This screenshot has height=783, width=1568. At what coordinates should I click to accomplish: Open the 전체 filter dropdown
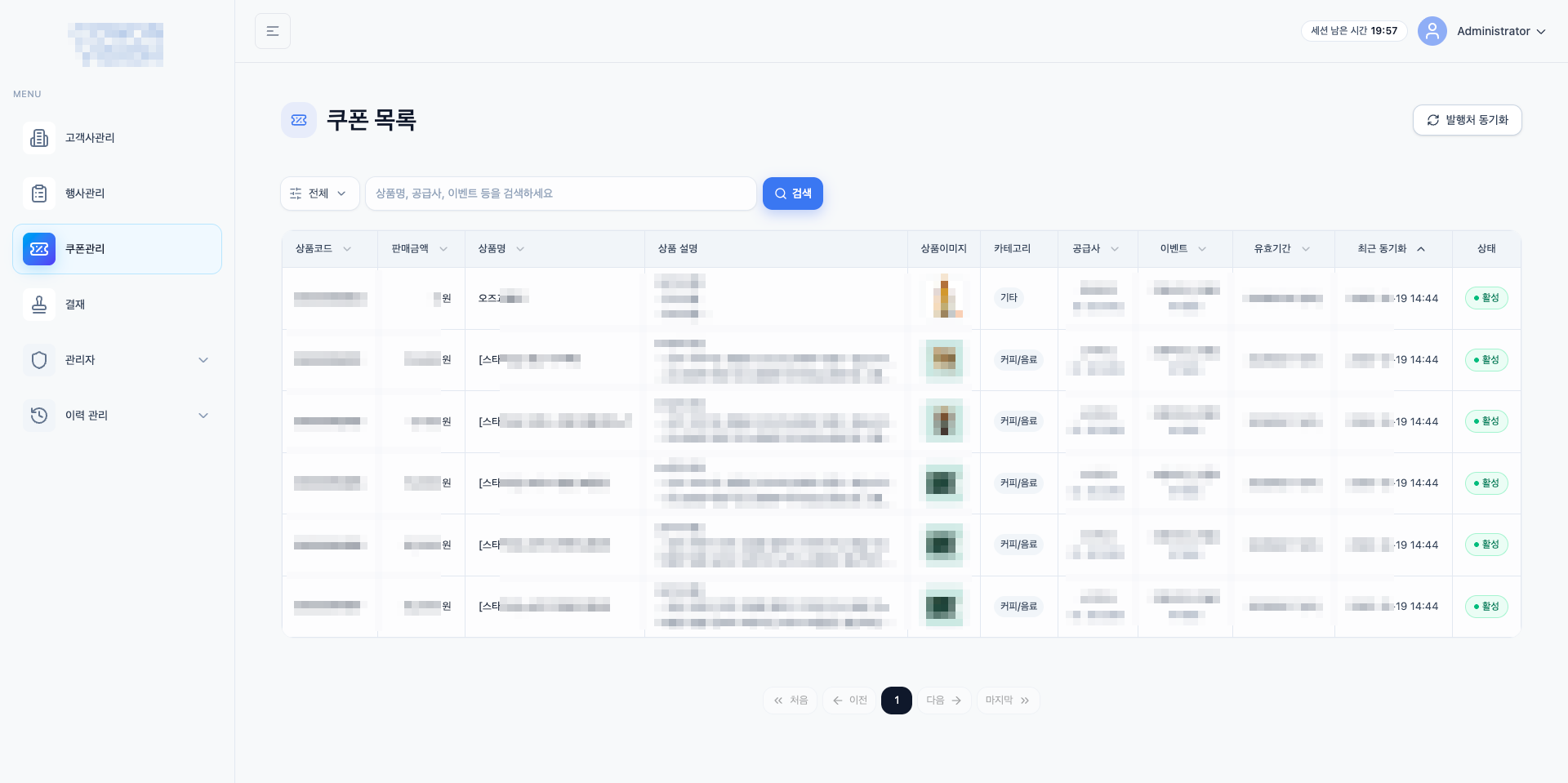(x=319, y=194)
